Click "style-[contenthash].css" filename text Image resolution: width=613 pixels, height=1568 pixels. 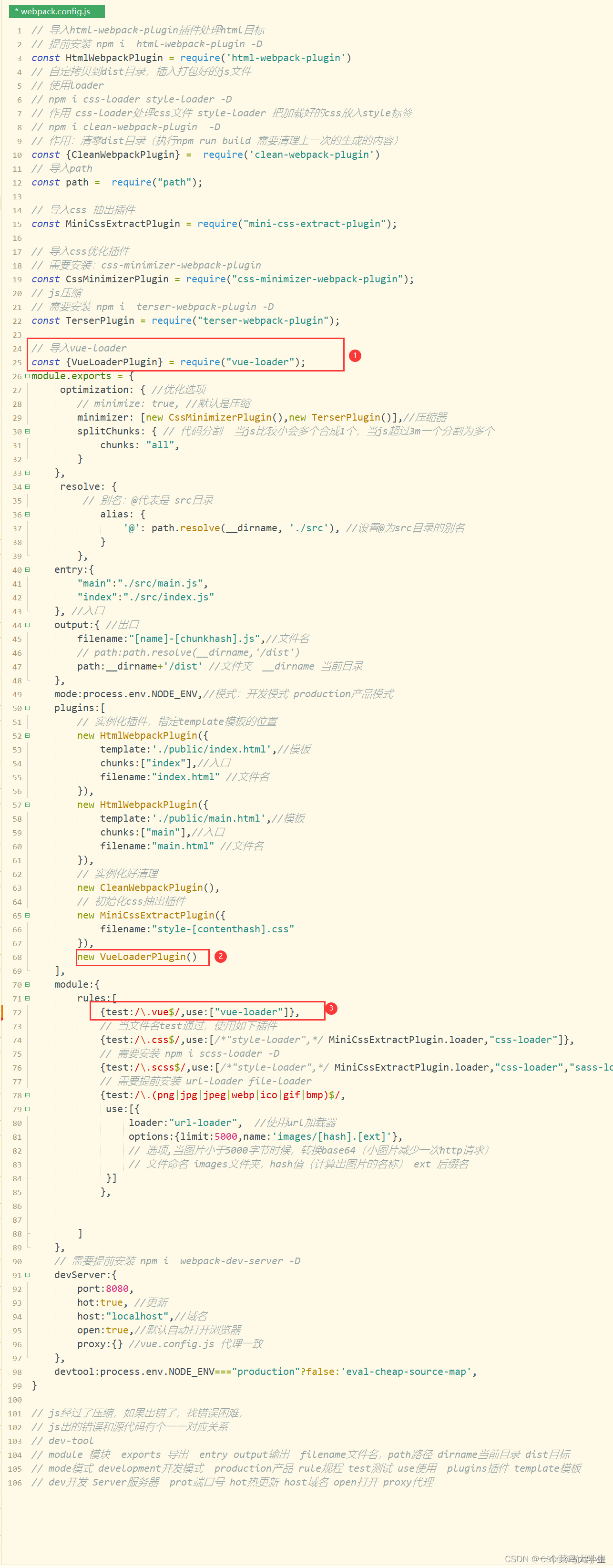[223, 929]
